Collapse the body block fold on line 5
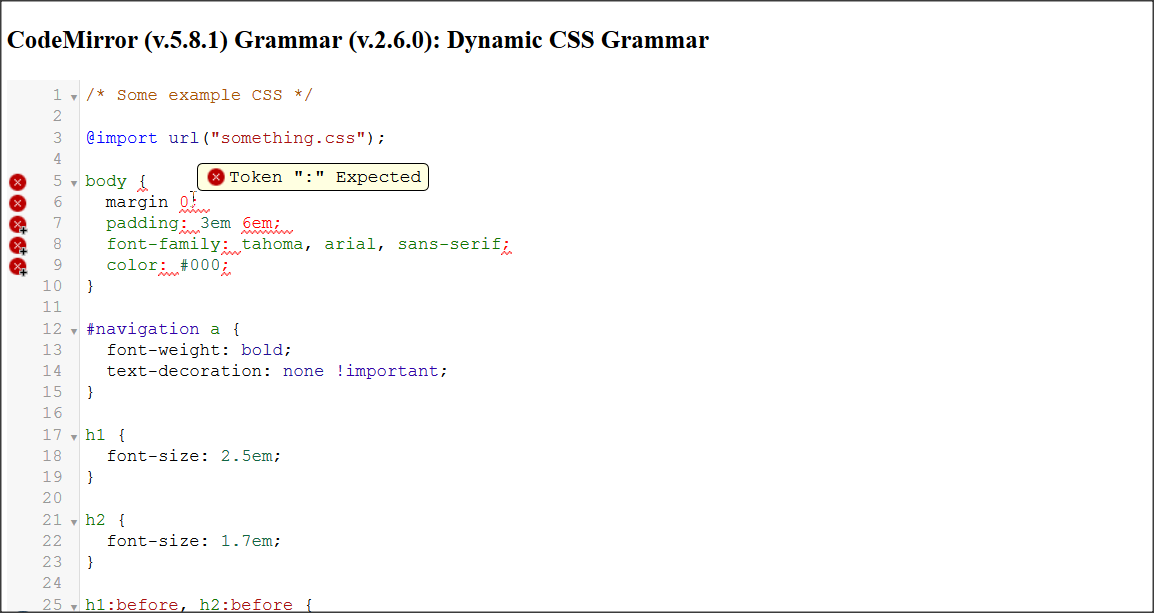Image resolution: width=1154 pixels, height=613 pixels. coord(74,183)
